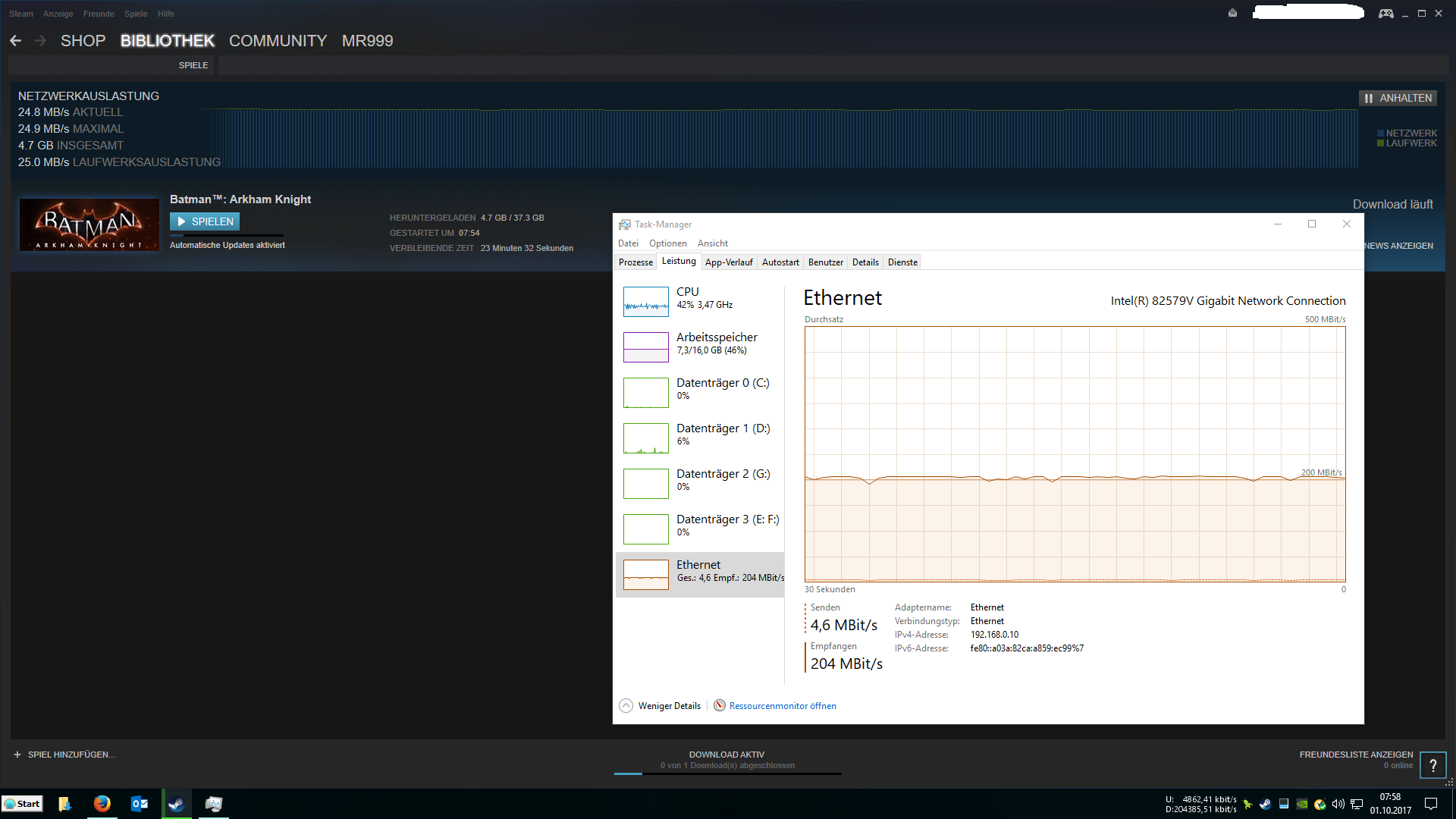Screen dimensions: 1456x819
Task: Click the Steam taskbar icon
Action: pos(176,804)
